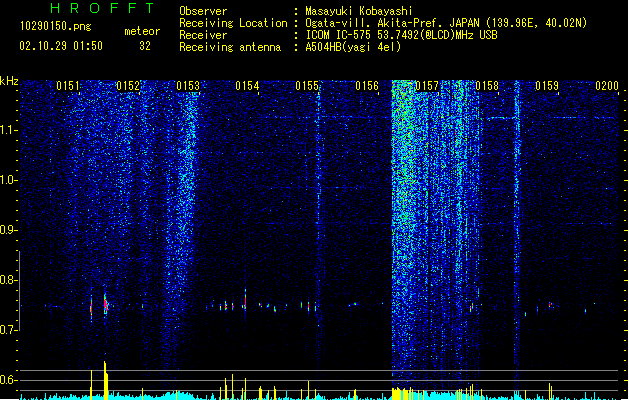Viewport: 629px width, 400px height.
Task: Click the 0.7 kHz axis label
Action: pyautogui.click(x=9, y=330)
